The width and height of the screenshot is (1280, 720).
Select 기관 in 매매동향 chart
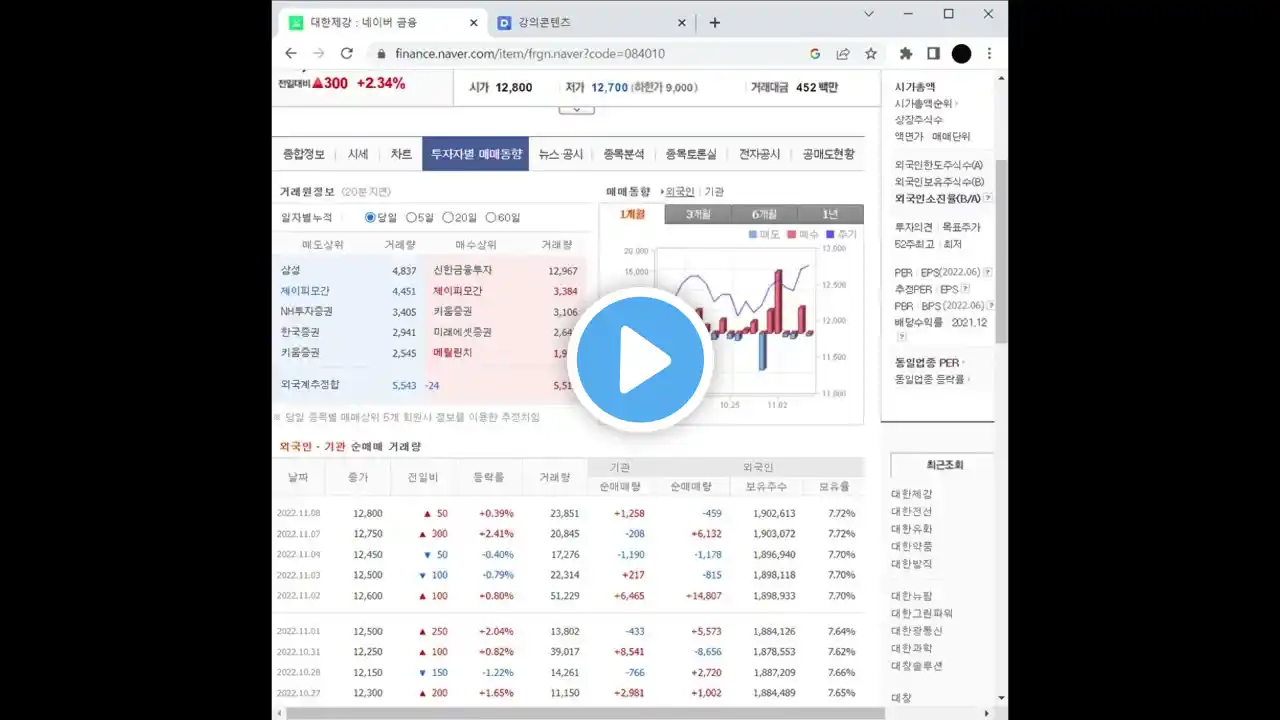coord(714,191)
